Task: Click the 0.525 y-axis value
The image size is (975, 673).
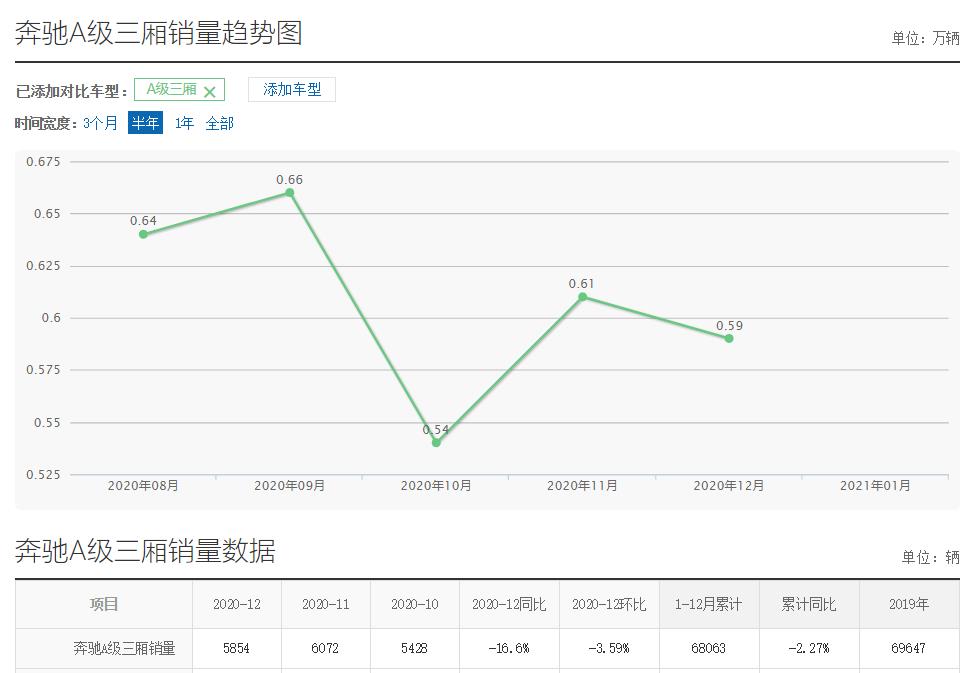Action: tap(44, 475)
